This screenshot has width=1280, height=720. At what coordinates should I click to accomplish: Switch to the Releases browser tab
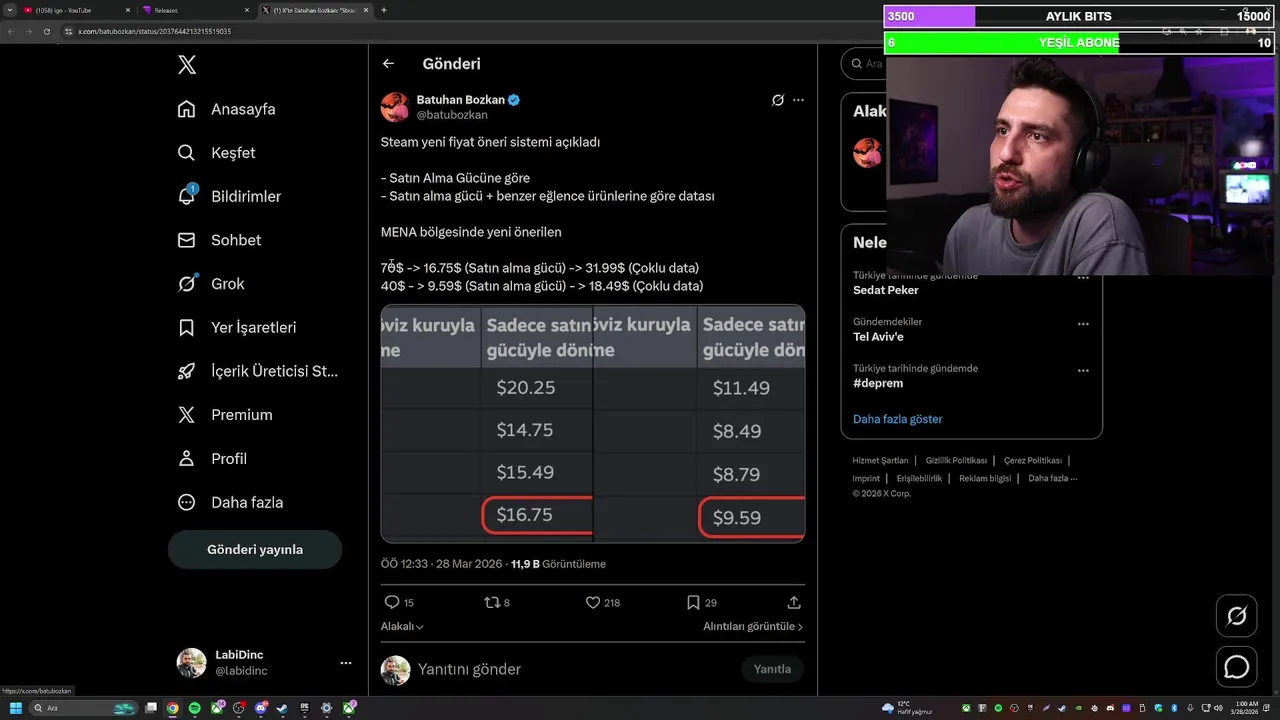[195, 10]
